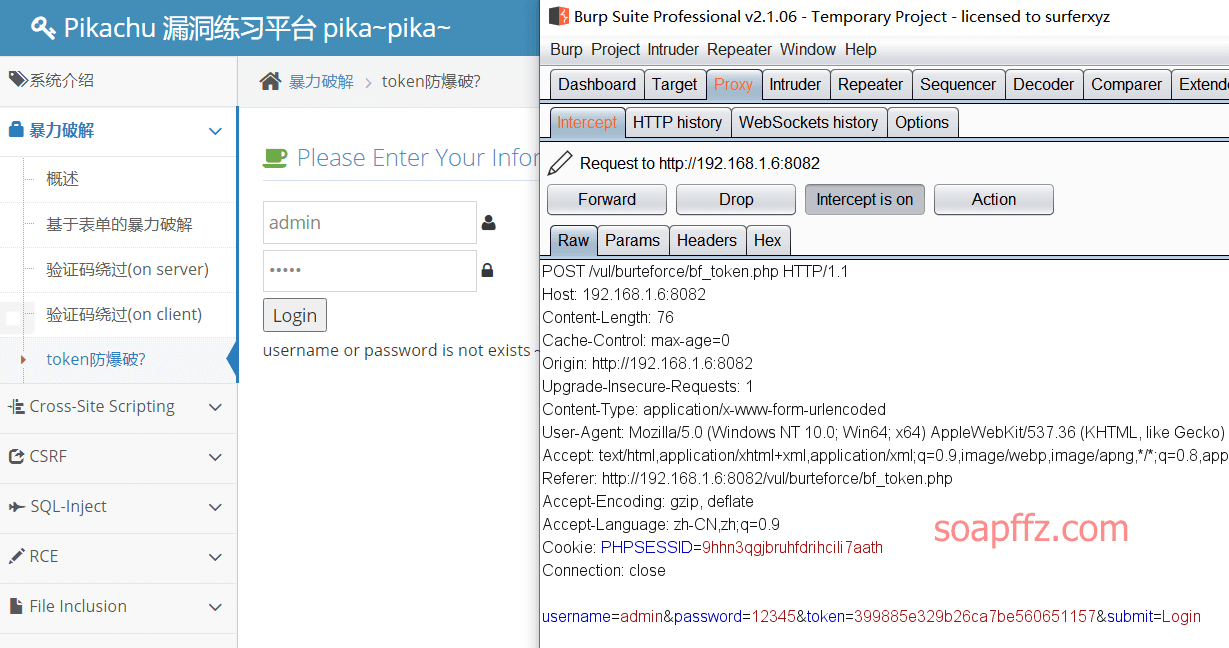
Task: Switch to the Repeater tool tab
Action: 870,84
